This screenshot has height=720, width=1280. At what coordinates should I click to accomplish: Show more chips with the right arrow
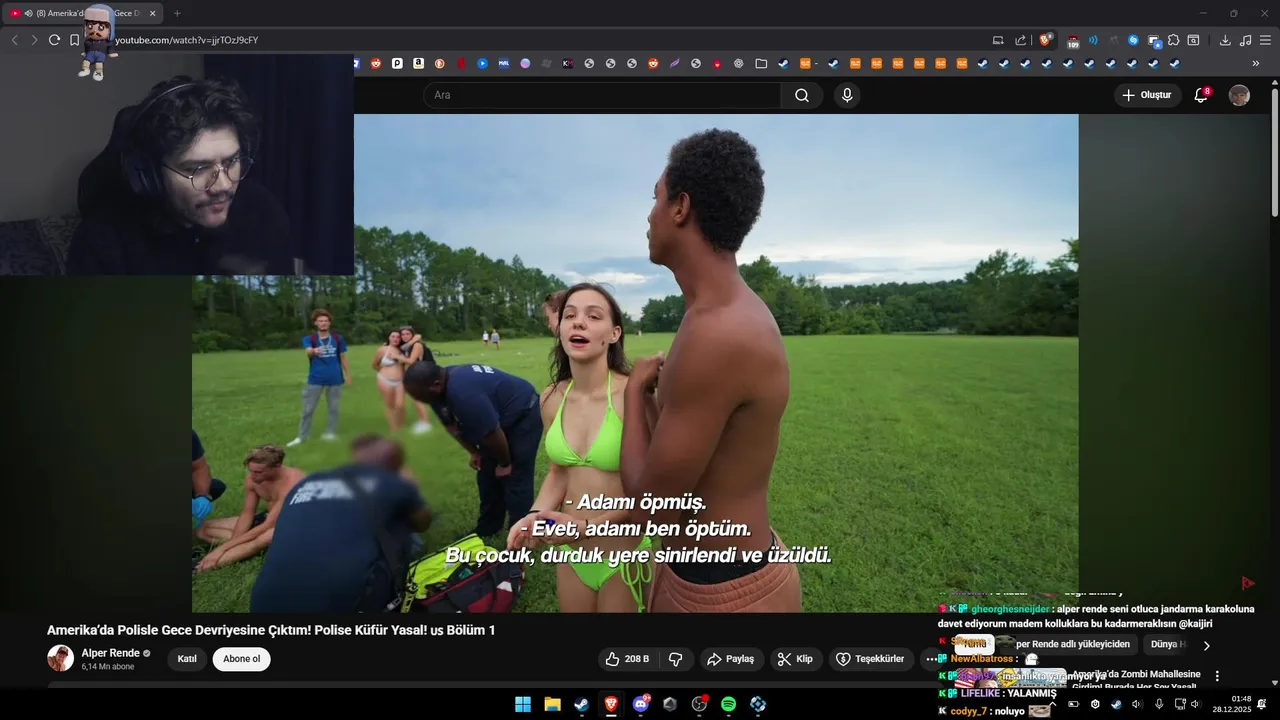pyautogui.click(x=1206, y=645)
